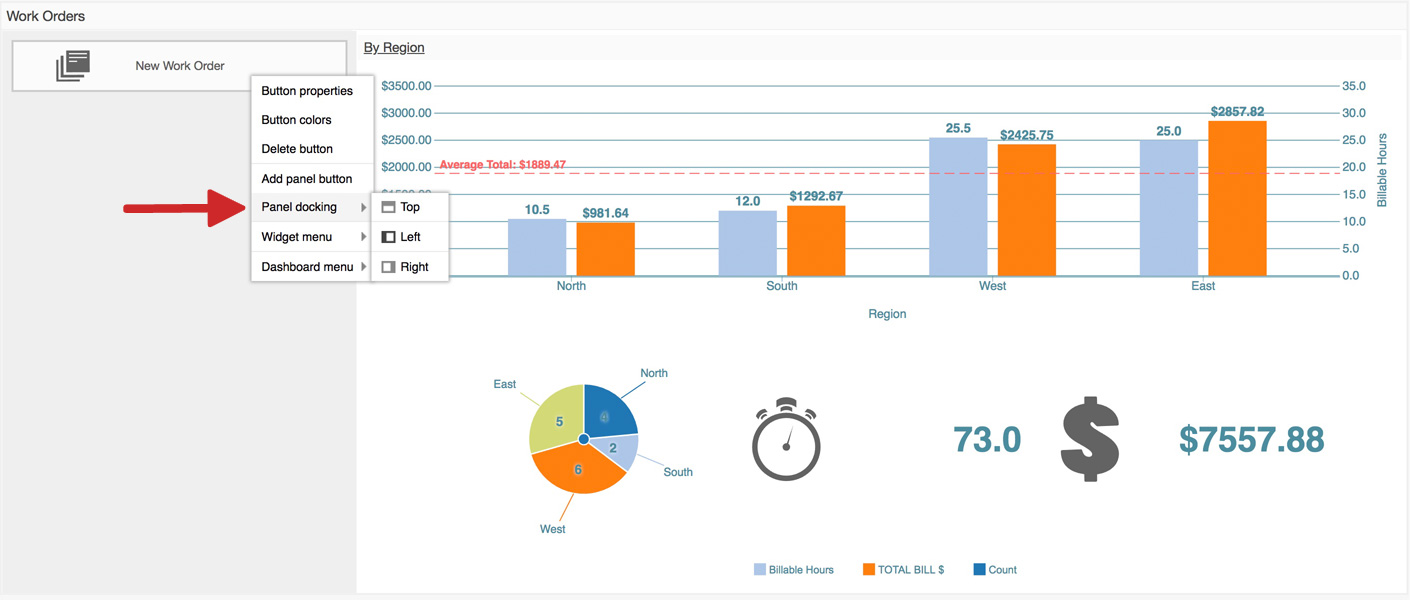Choose Delete button from context menu
This screenshot has height=600, width=1410.
(297, 149)
